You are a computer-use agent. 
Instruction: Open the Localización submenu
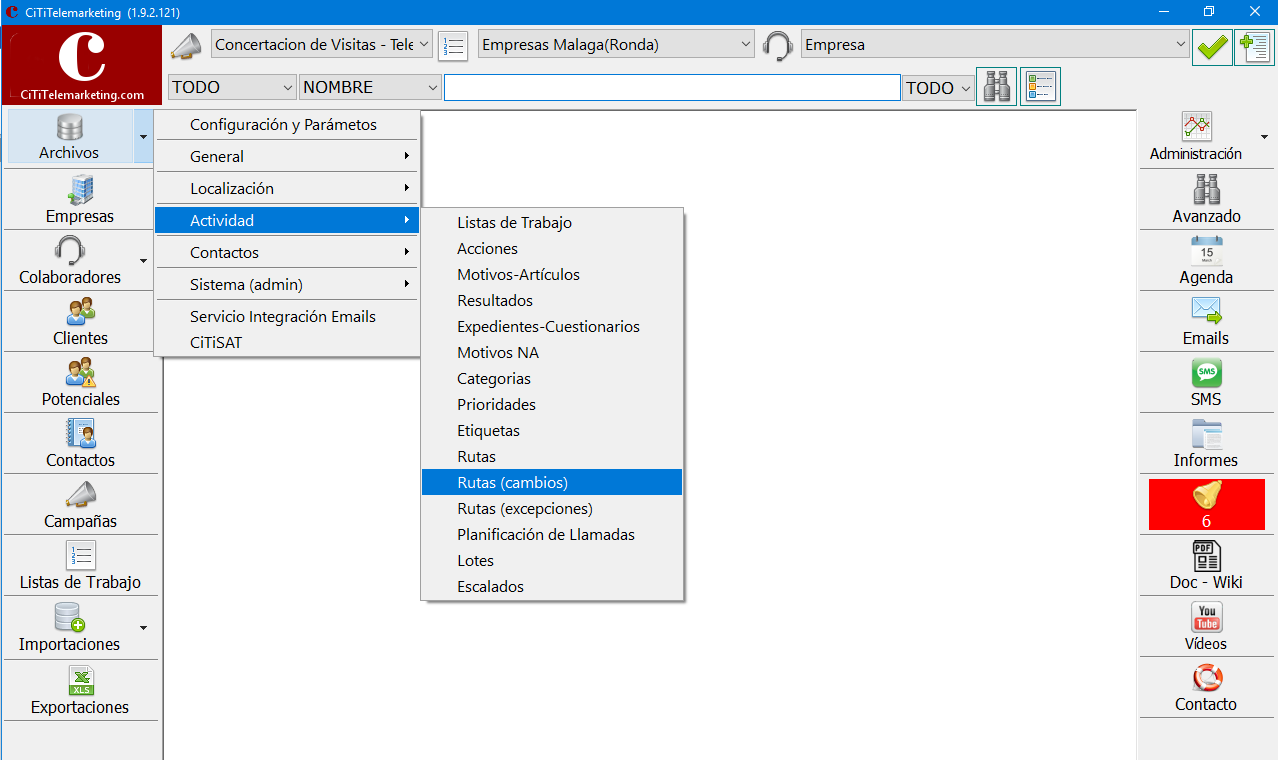(x=287, y=189)
